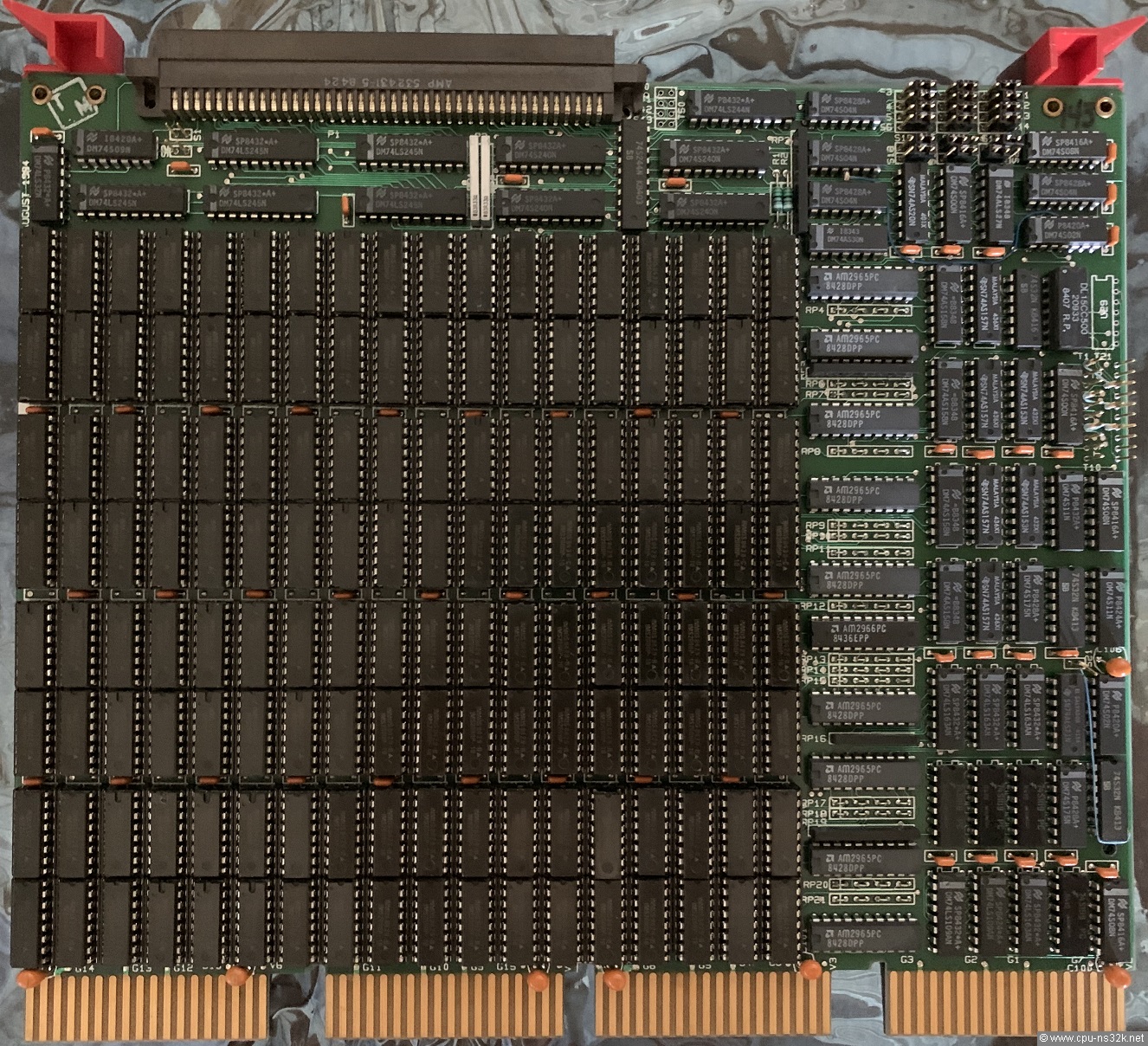Click the DM74ALS27N chip marked I8348
1148x1046 pixels.
pos(1000,203)
